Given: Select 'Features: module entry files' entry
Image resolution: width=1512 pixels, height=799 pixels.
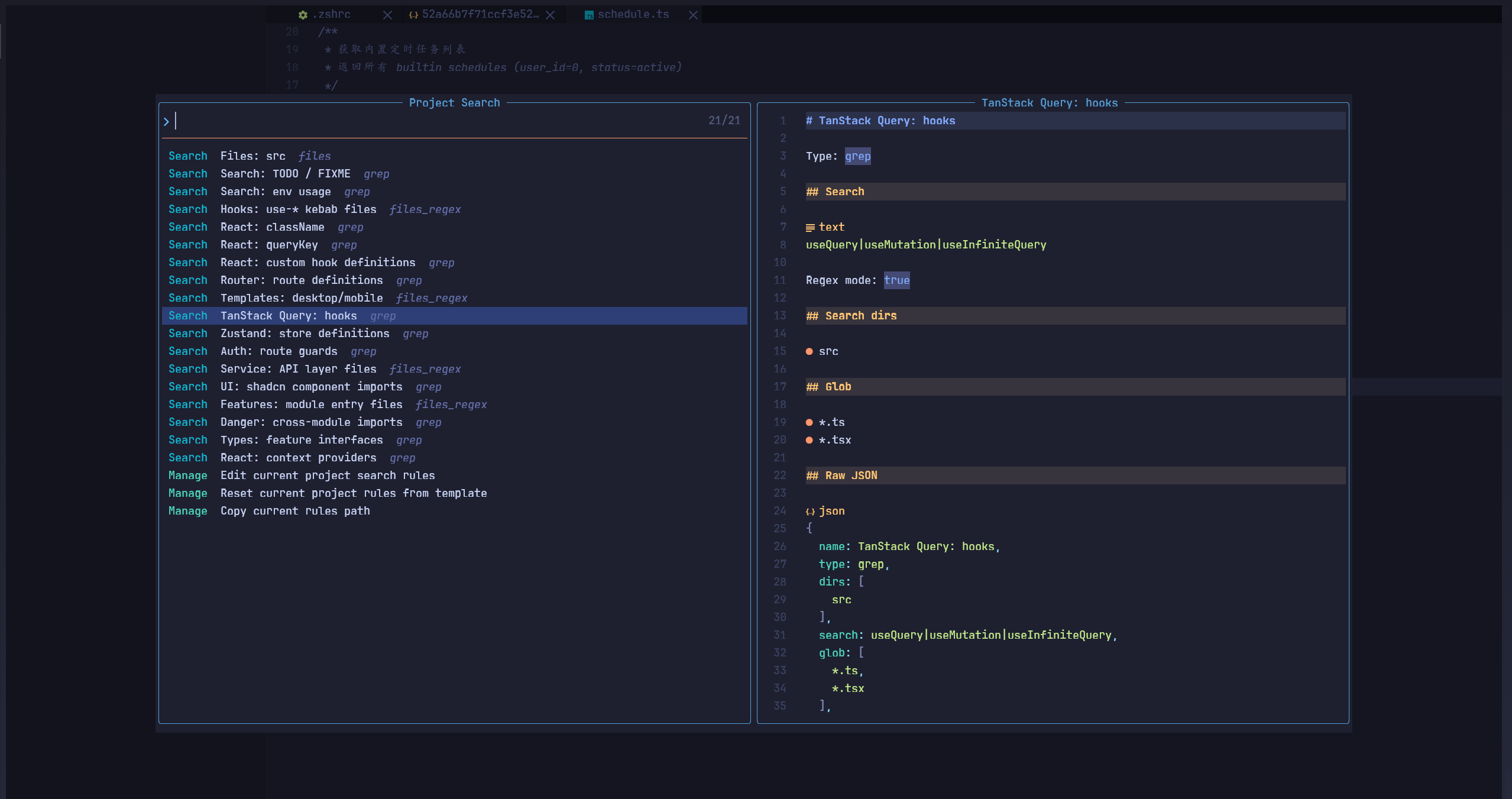Looking at the screenshot, I should click(454, 405).
